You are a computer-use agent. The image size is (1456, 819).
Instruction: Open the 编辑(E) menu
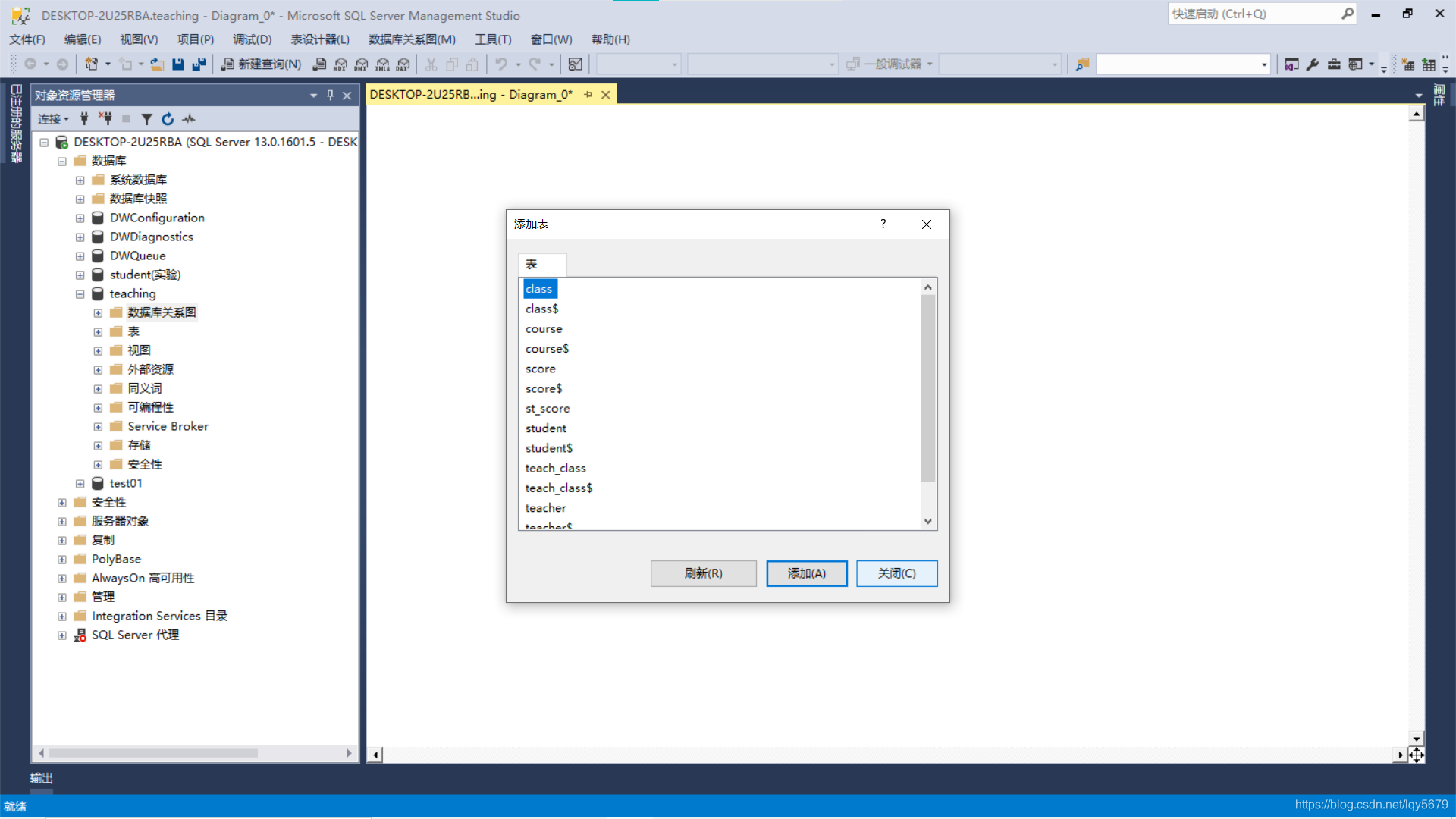tap(83, 39)
